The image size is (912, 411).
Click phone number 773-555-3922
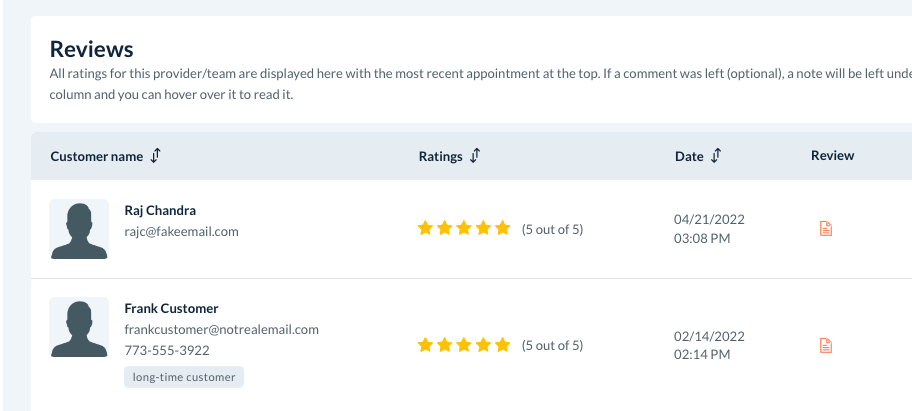167,350
